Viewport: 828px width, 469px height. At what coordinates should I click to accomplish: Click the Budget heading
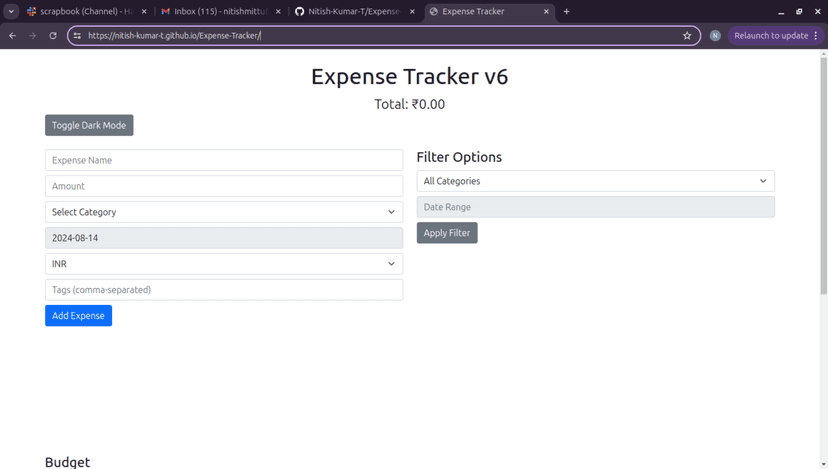point(68,462)
